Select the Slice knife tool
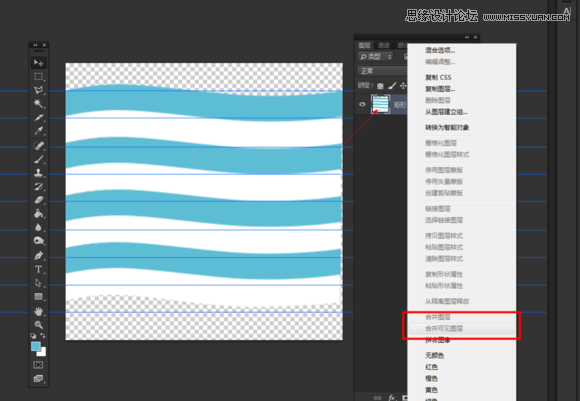The width and height of the screenshot is (580, 401). tap(38, 118)
